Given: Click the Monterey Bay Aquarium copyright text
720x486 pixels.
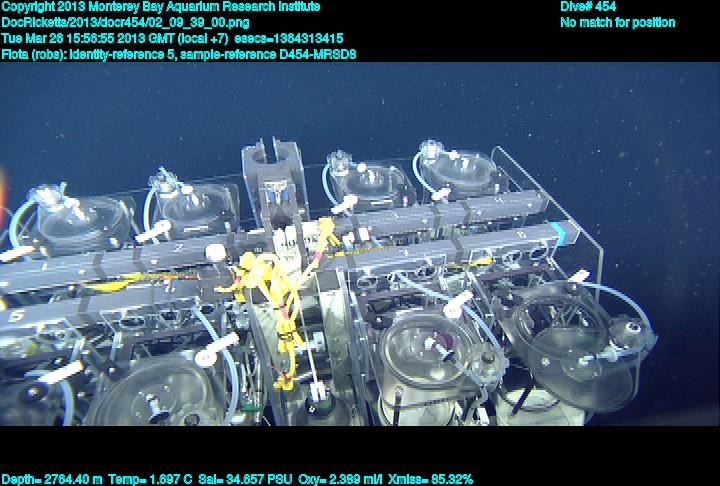Looking at the screenshot, I should pos(160,7).
